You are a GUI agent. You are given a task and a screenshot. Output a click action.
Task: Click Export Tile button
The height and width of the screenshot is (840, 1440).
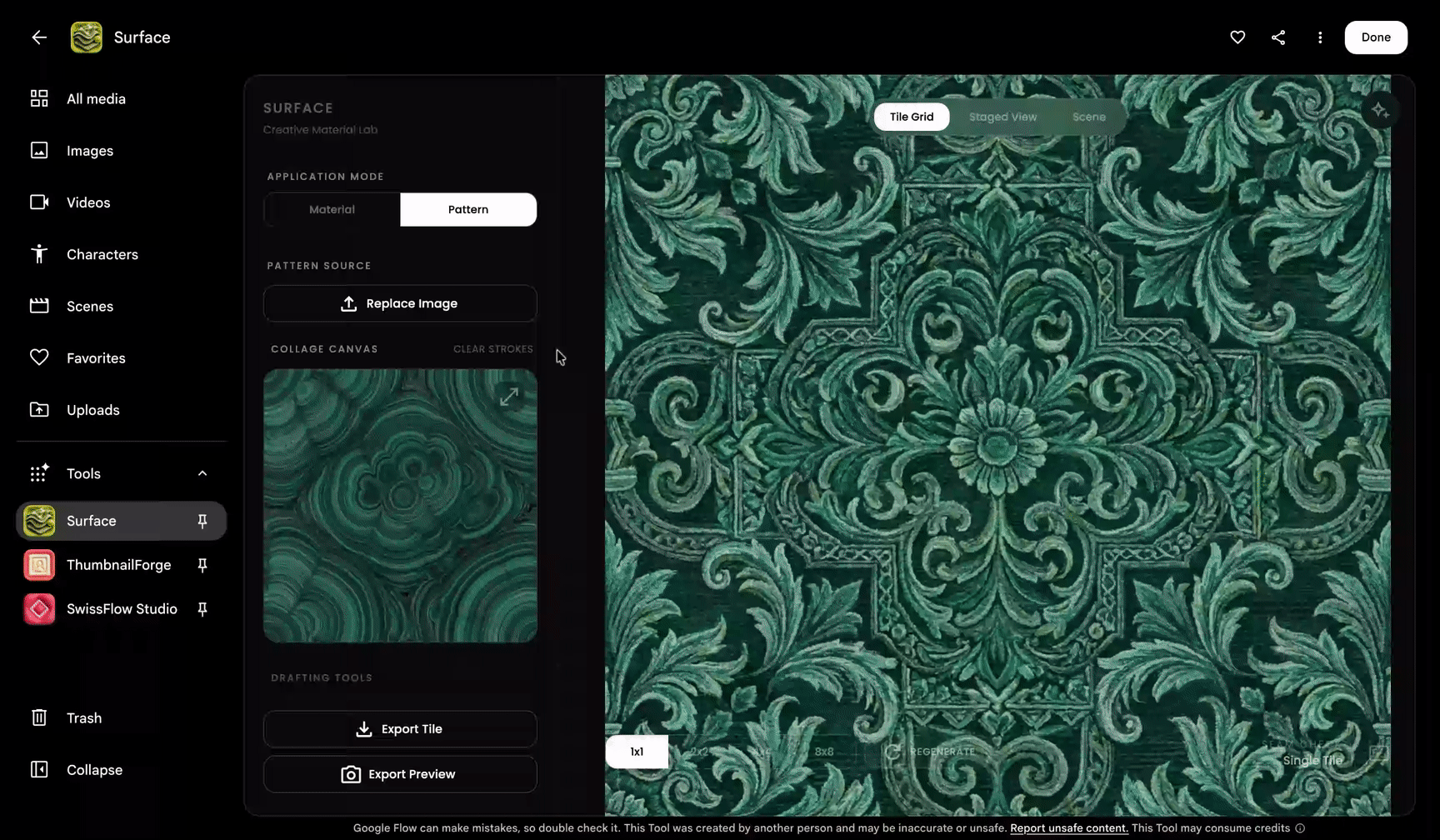pos(400,729)
